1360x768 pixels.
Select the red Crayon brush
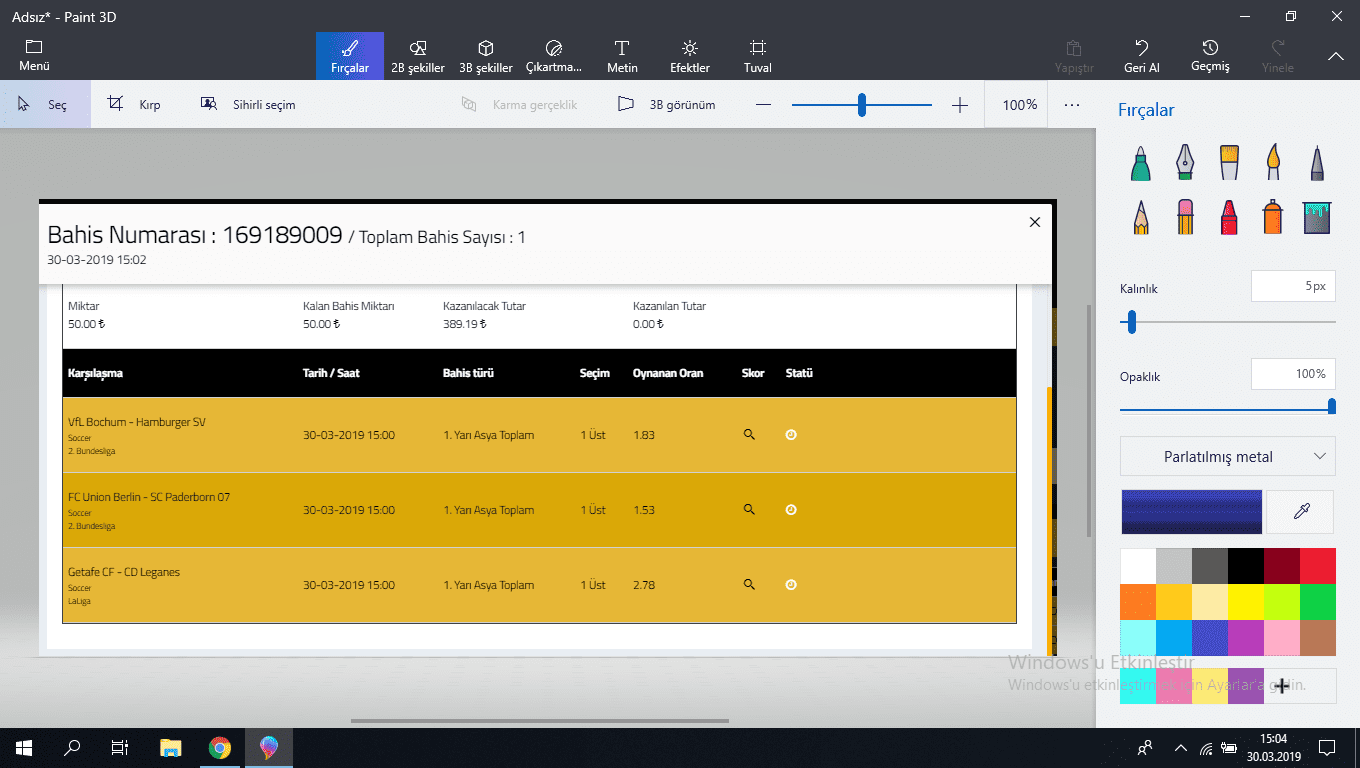pos(1229,217)
